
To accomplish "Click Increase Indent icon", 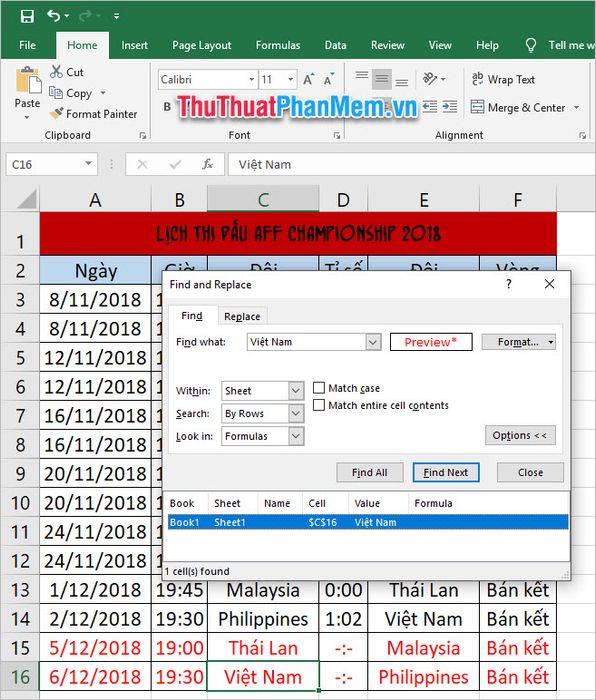I will [450, 107].
